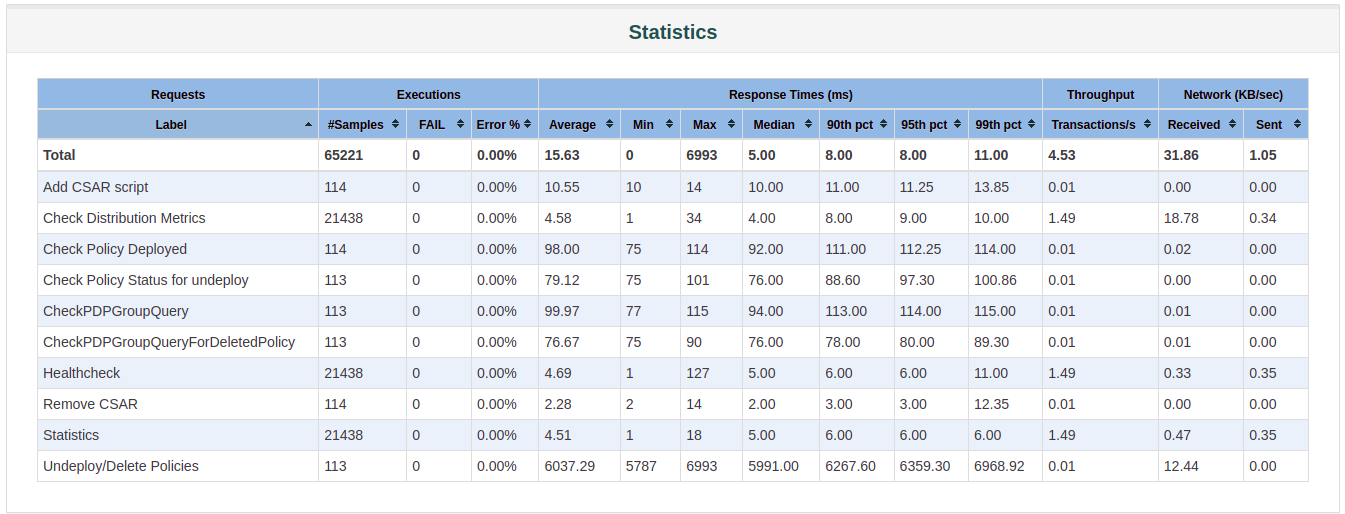Click CheckPDPGroupQuery average 99.97
The height and width of the screenshot is (514, 1345).
(x=562, y=311)
